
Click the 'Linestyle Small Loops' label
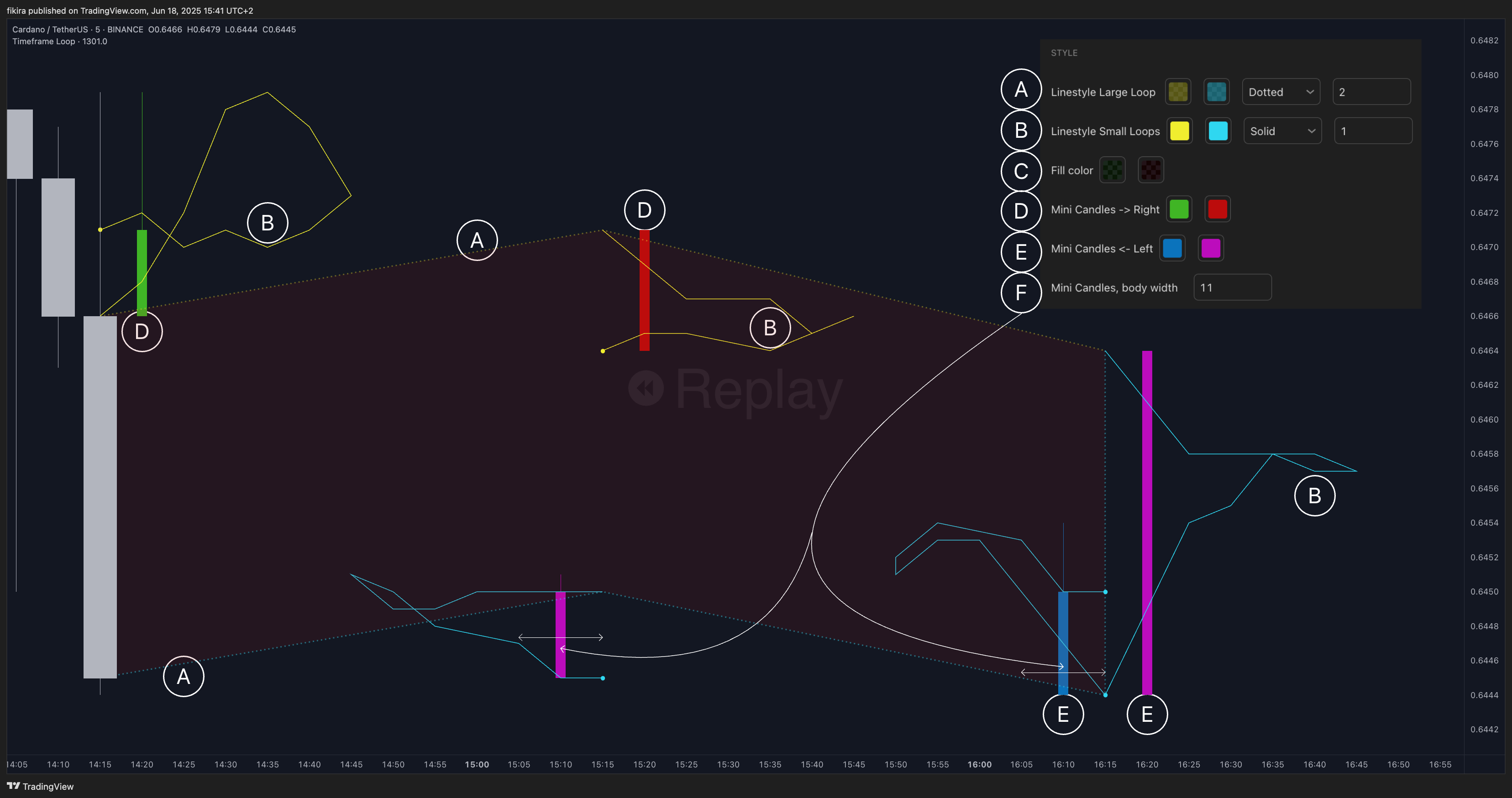coord(1105,131)
